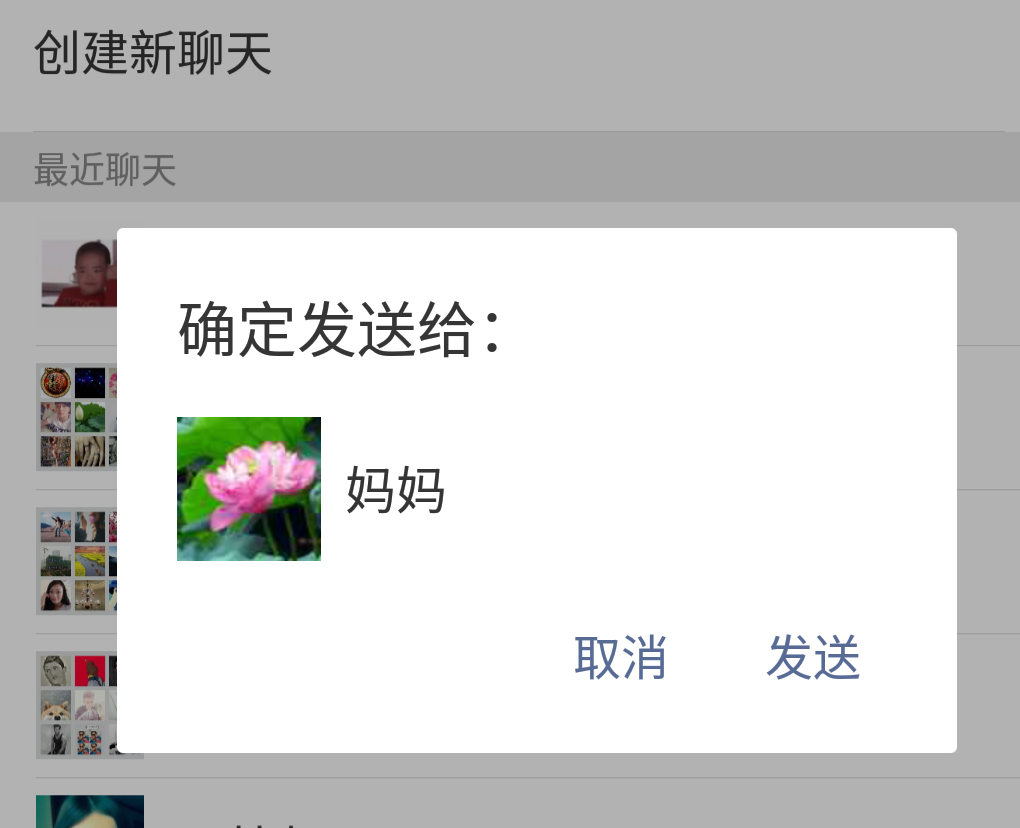The width and height of the screenshot is (1020, 828).
Task: Tap the red circular emblem tile in group avatar
Action: [x=56, y=382]
